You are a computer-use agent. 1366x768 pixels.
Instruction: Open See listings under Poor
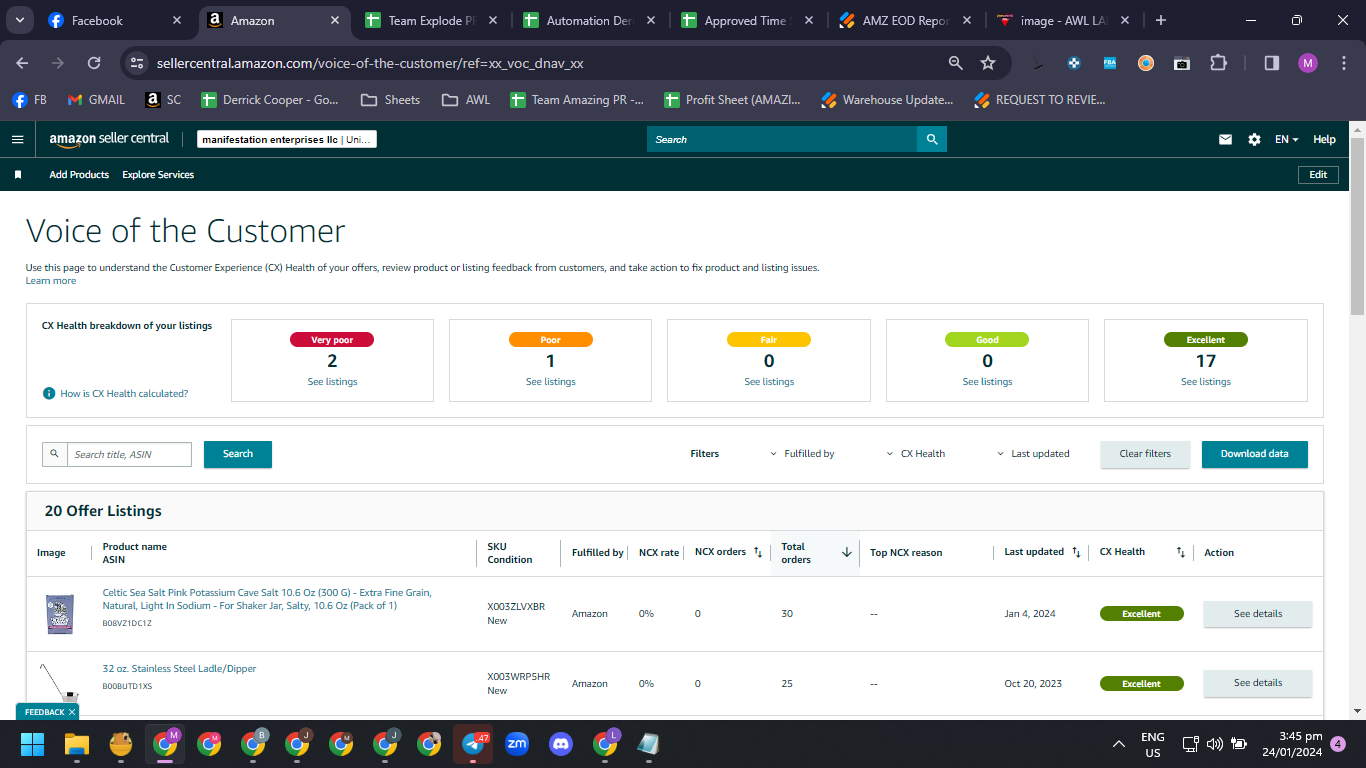point(550,382)
